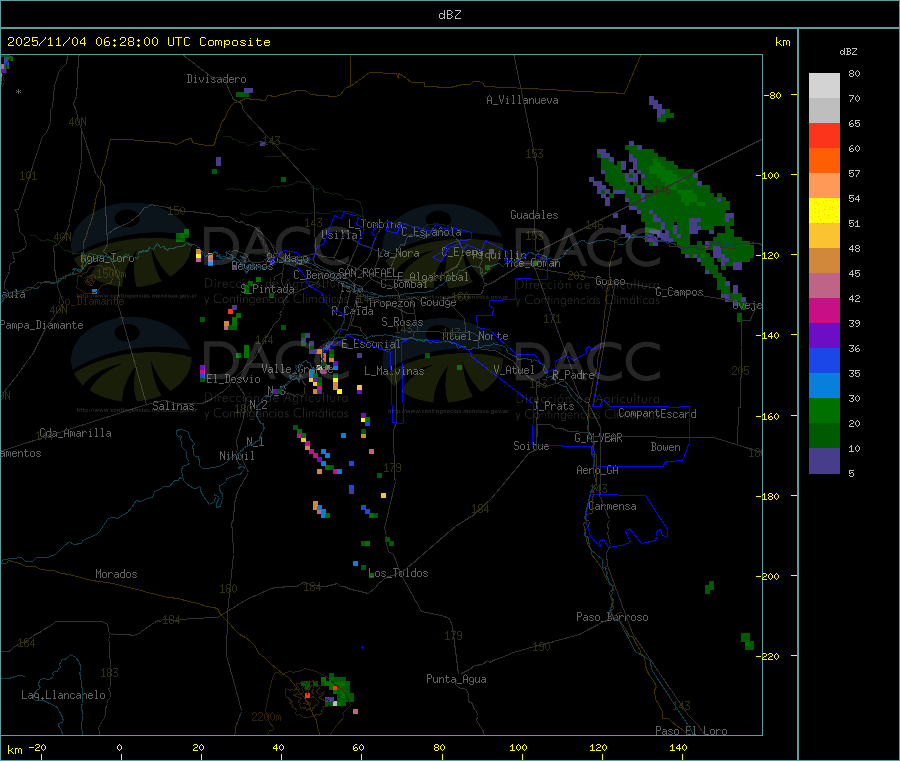The width and height of the screenshot is (900, 761).
Task: Click the dBZ title at top center
Action: 449,15
